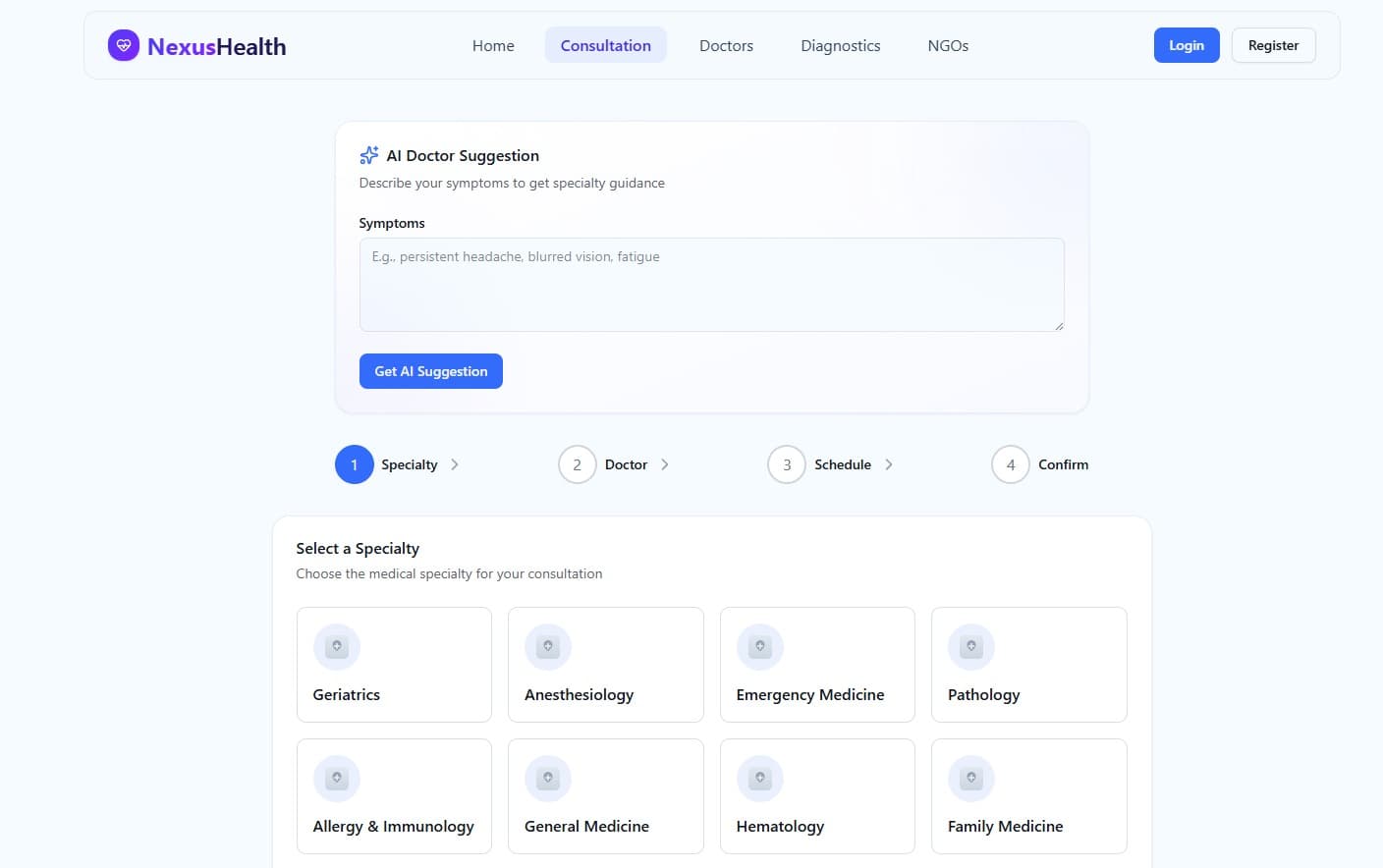The height and width of the screenshot is (868, 1383).
Task: Choose the Hematology specialty icon
Action: coord(759,779)
